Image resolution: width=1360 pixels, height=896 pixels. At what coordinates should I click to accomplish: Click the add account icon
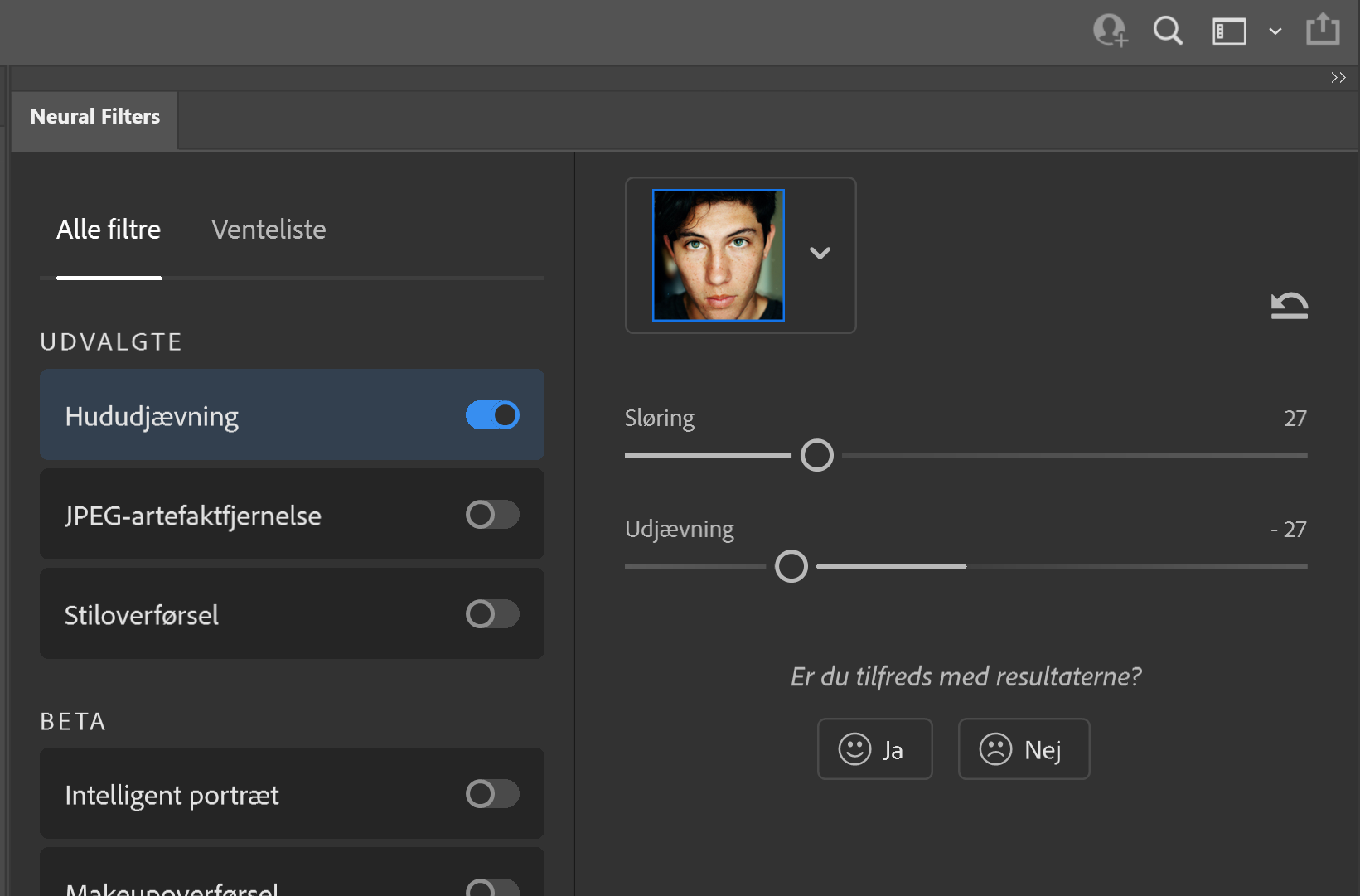point(1110,31)
